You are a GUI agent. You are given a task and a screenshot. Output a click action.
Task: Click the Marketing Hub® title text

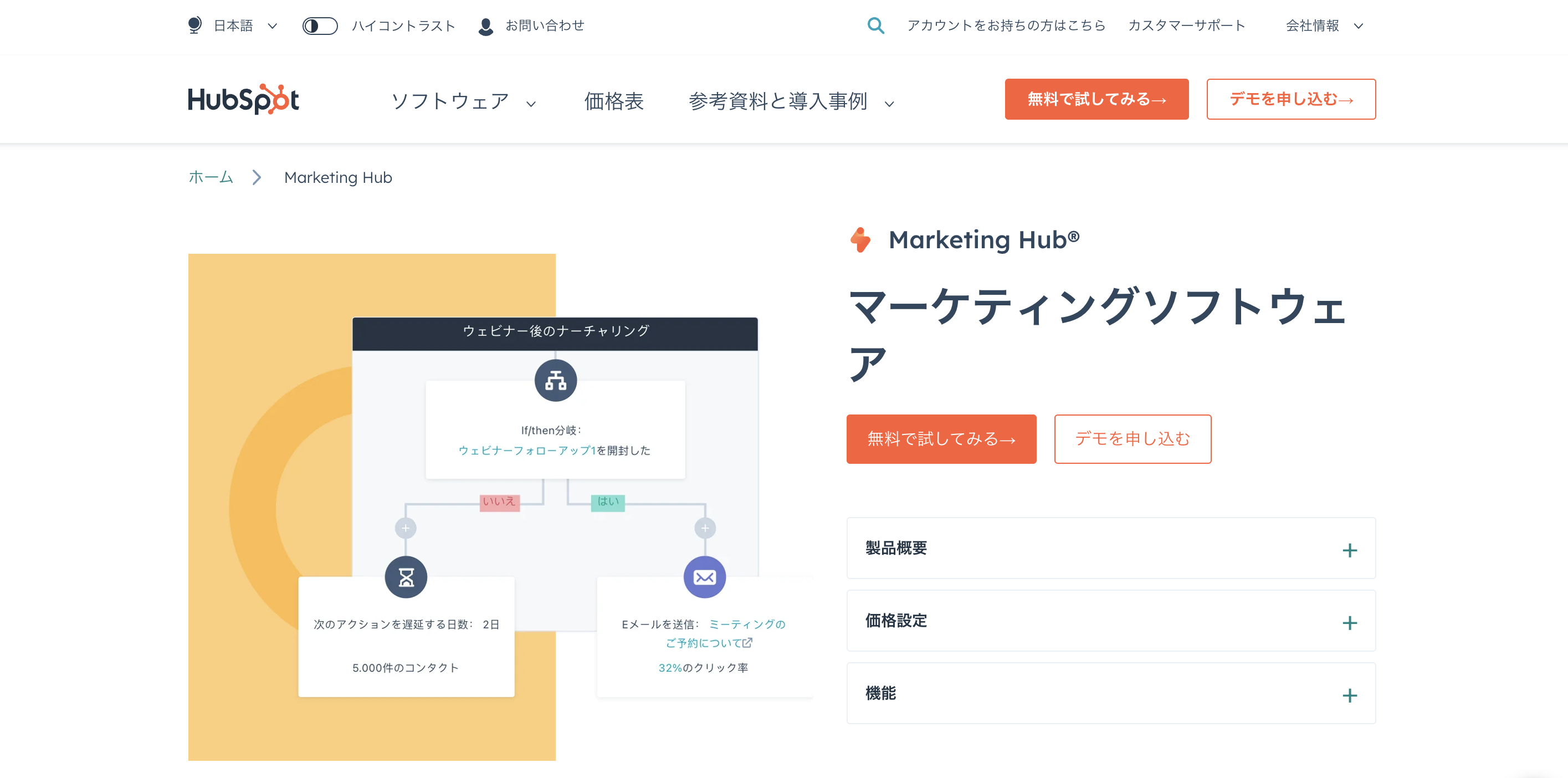click(983, 240)
